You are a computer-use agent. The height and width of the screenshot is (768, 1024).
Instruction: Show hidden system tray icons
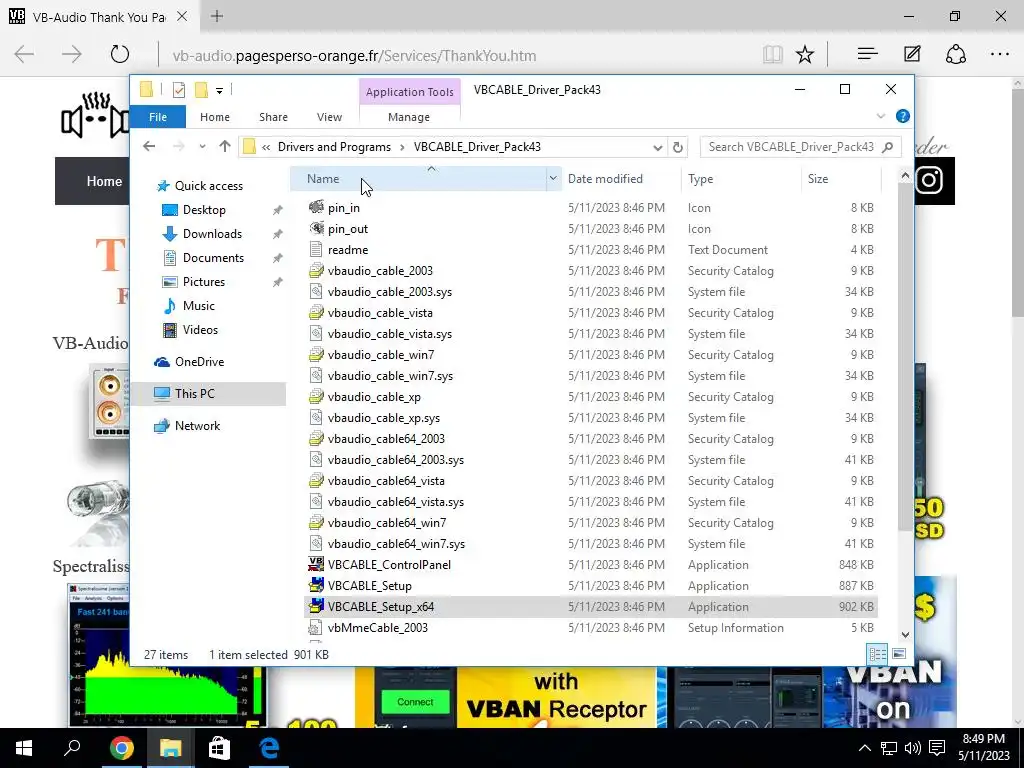[x=864, y=748]
